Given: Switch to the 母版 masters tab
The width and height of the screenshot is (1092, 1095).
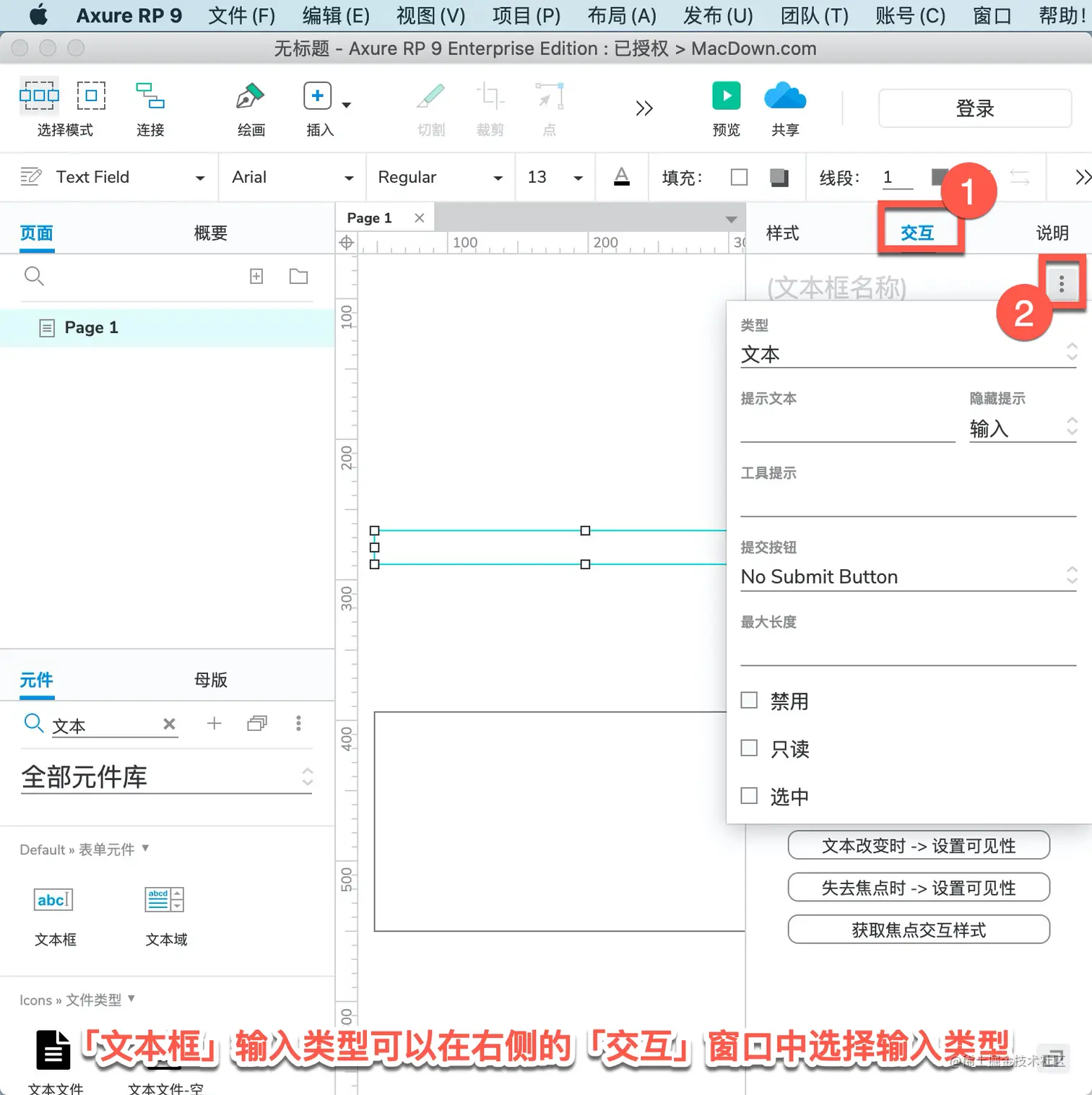Looking at the screenshot, I should [211, 680].
